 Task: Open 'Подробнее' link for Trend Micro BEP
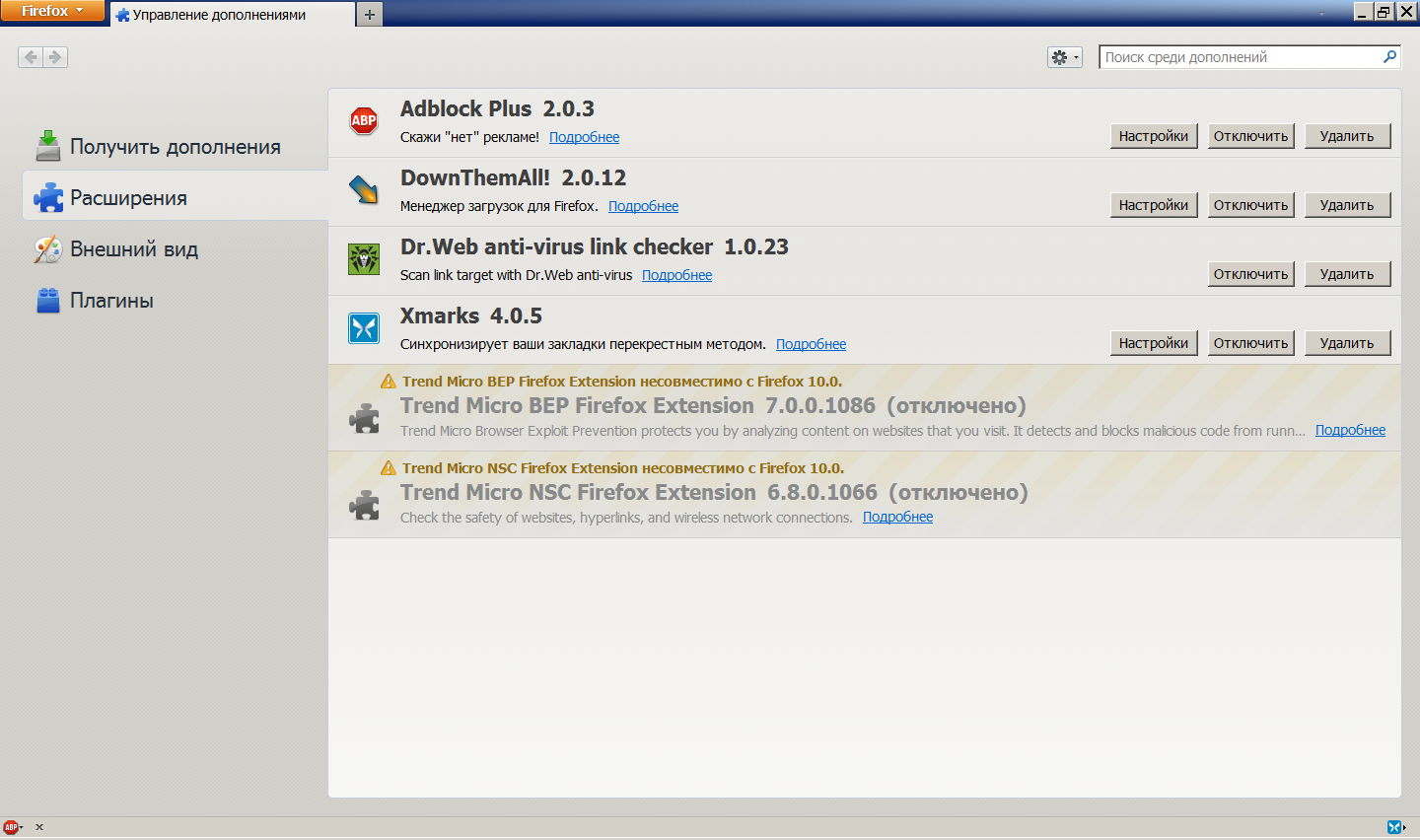pos(1350,430)
